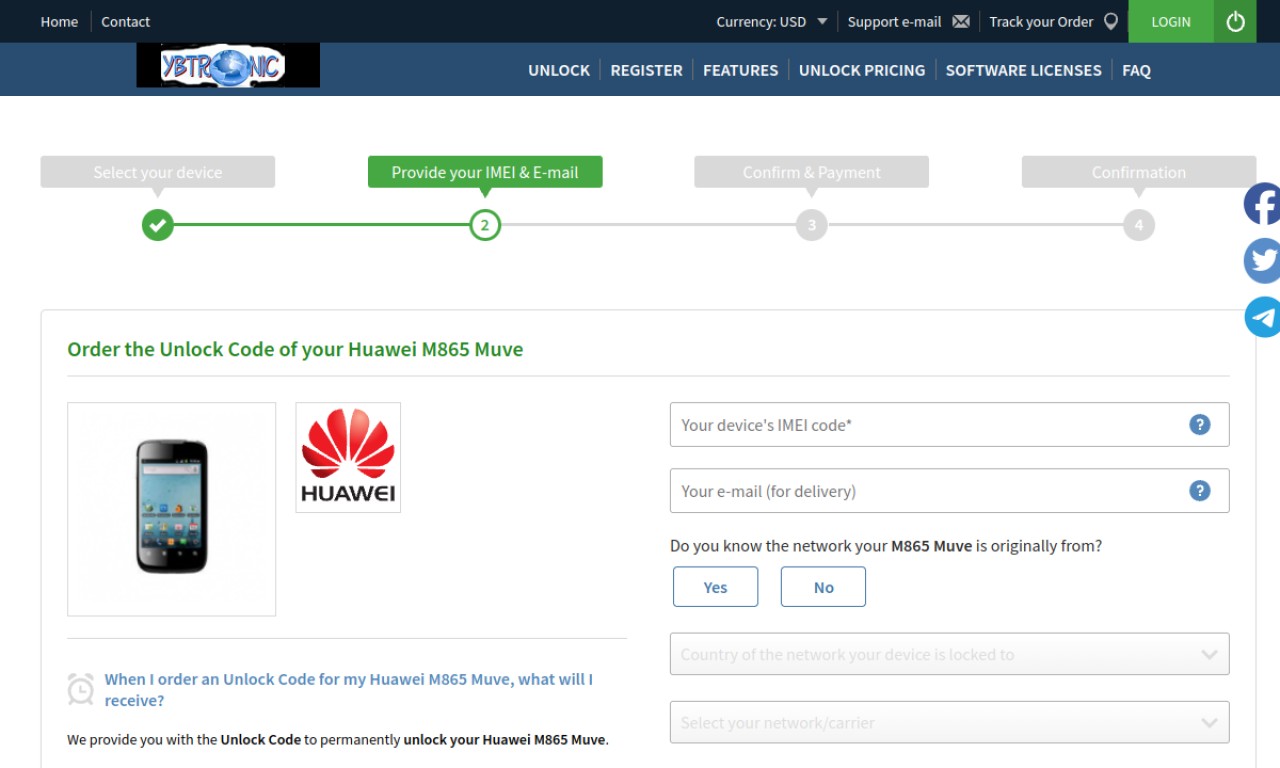Click the Huawei brand logo
The width and height of the screenshot is (1280, 768).
click(x=348, y=458)
